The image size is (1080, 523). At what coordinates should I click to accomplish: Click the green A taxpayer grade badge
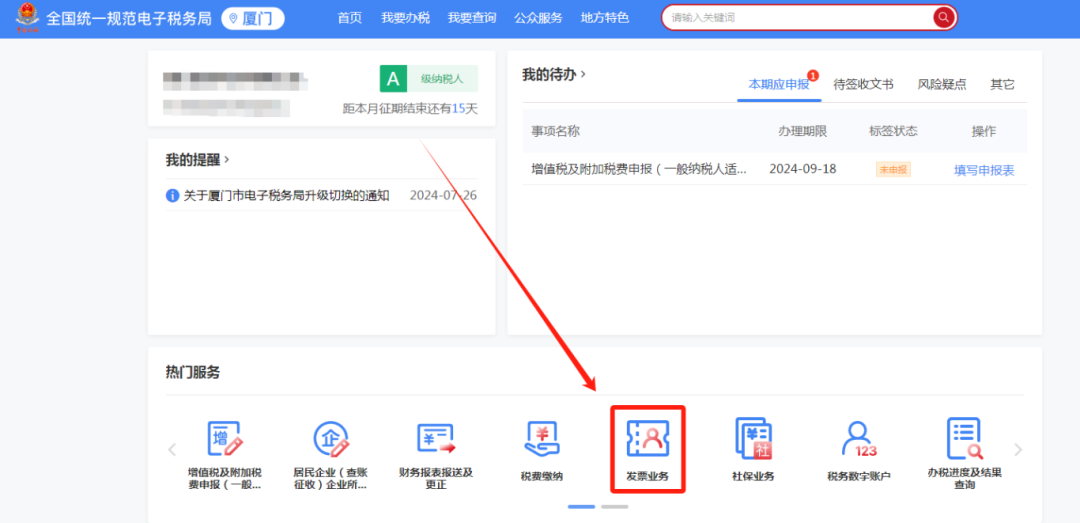(393, 79)
